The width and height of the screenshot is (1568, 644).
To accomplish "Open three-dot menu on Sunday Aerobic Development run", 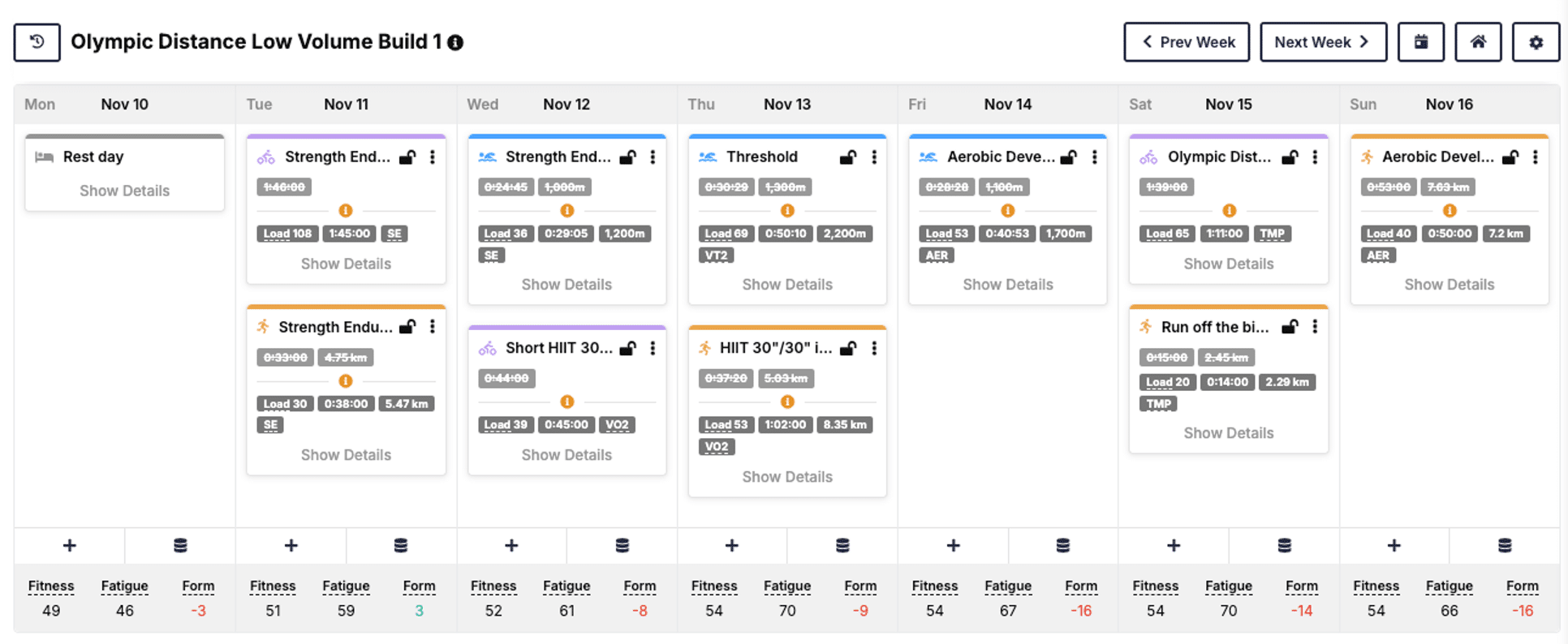I will [1536, 157].
